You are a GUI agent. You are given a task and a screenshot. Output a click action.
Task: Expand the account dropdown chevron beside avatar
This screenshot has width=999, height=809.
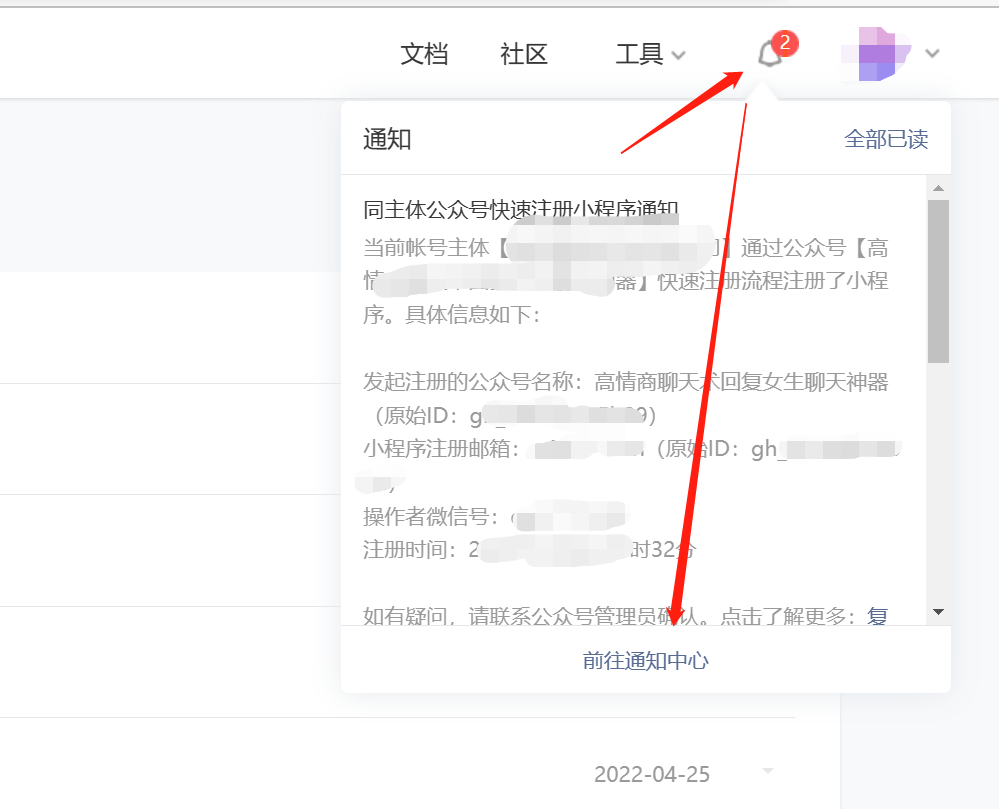[932, 54]
